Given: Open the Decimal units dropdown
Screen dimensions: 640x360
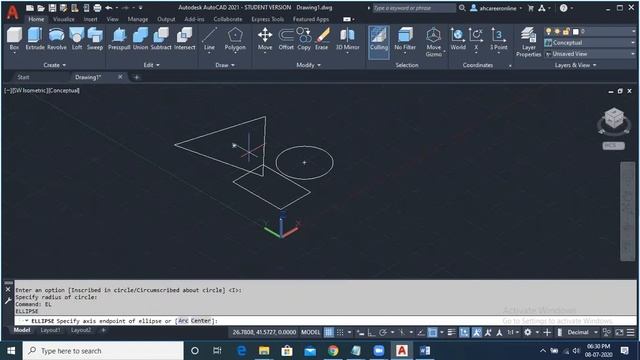Looking at the screenshot, I should (x=582, y=332).
